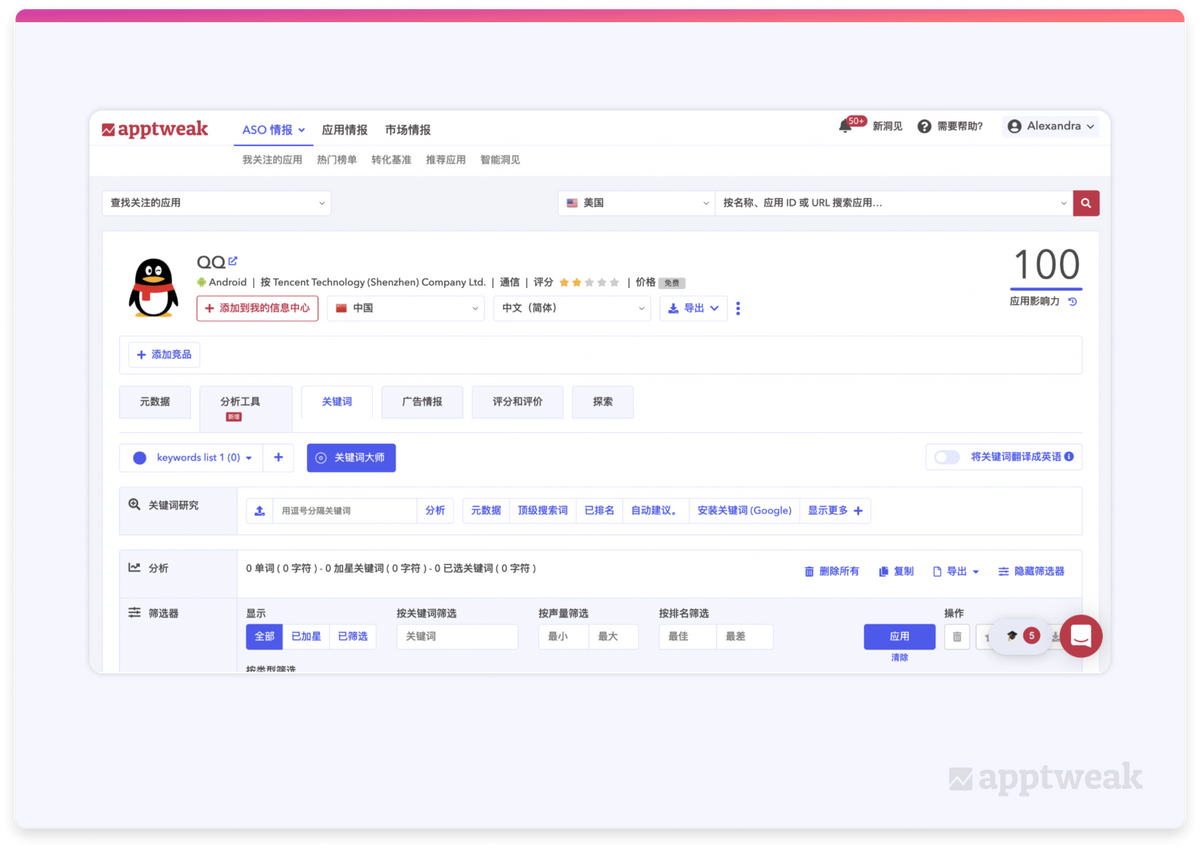Viewport: 1200px width, 850px height.
Task: Expand the 查找关注的应用 dropdown
Action: tap(217, 203)
